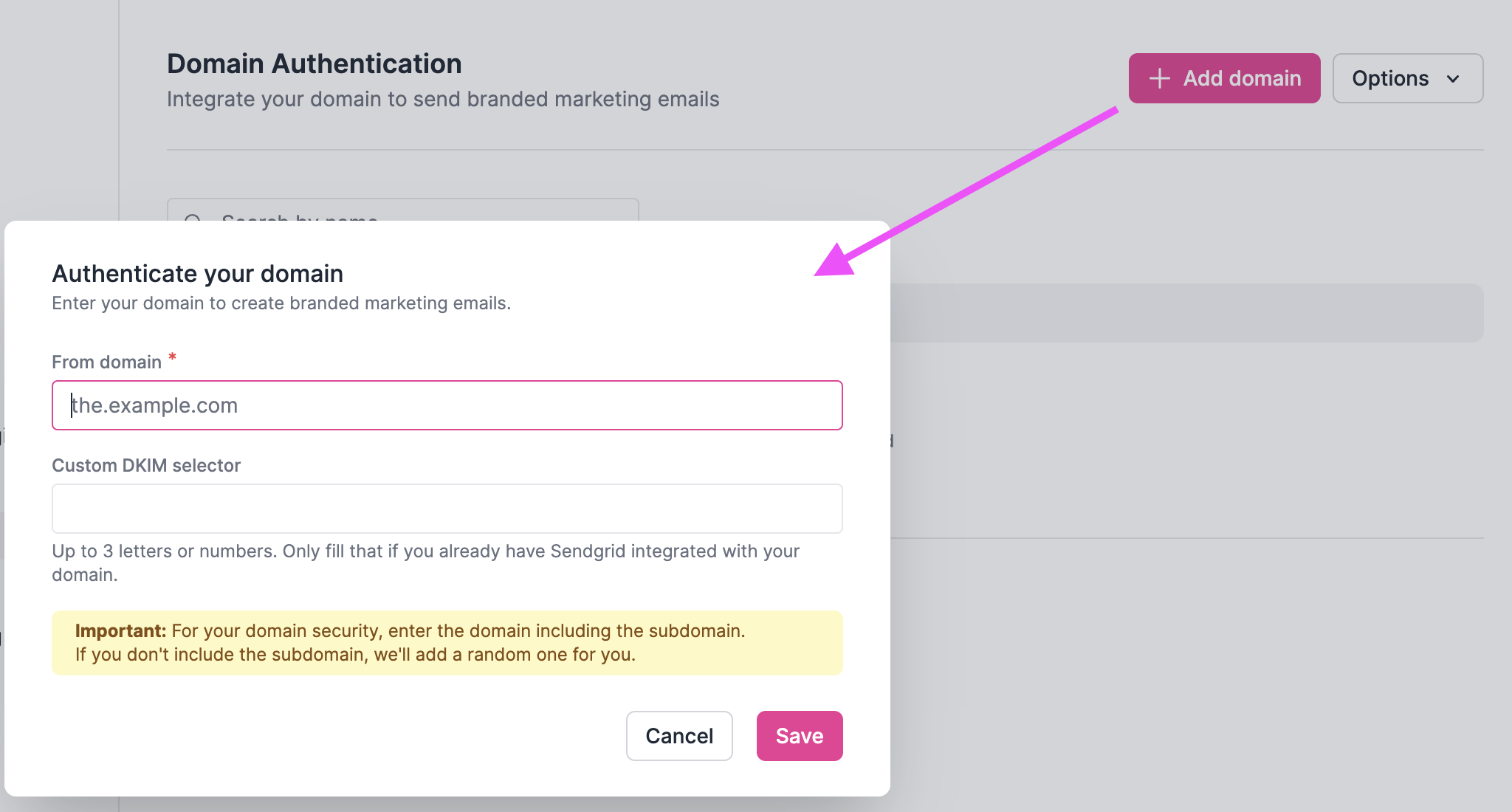Click the Domain Authentication title
Screen dimensions: 1512x812
pos(315,63)
